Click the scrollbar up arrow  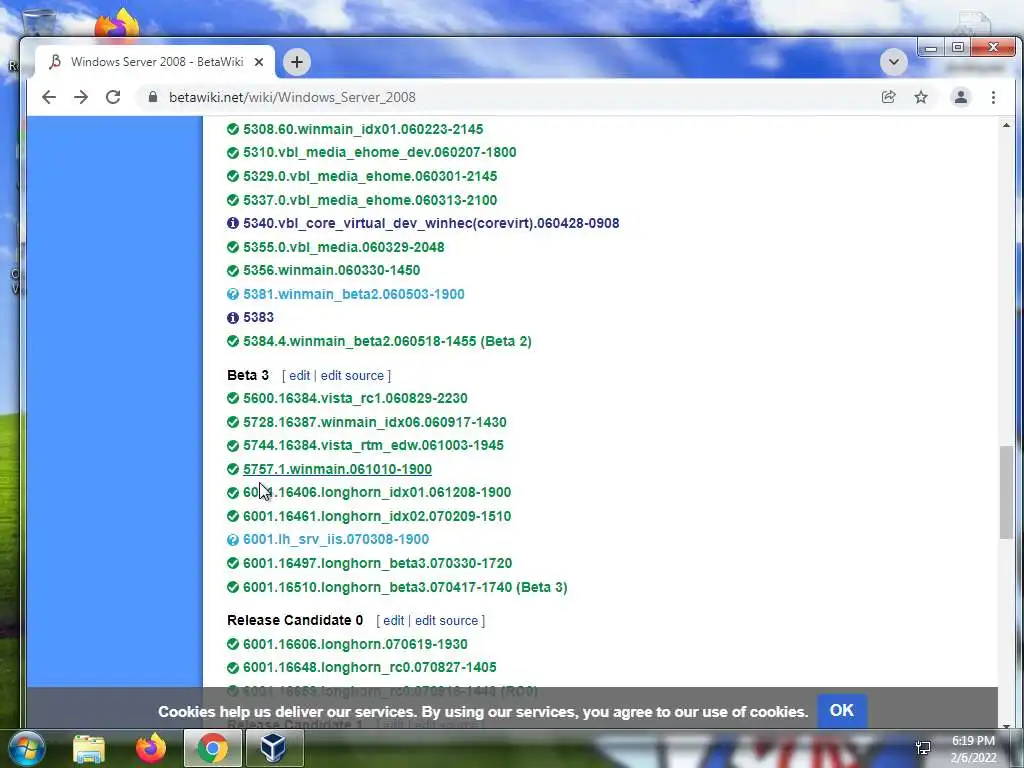[1006, 125]
